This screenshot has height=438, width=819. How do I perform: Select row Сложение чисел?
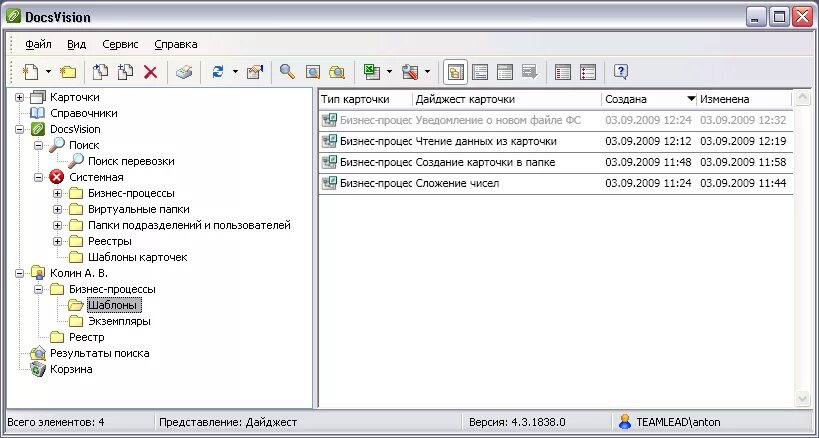tap(556, 183)
